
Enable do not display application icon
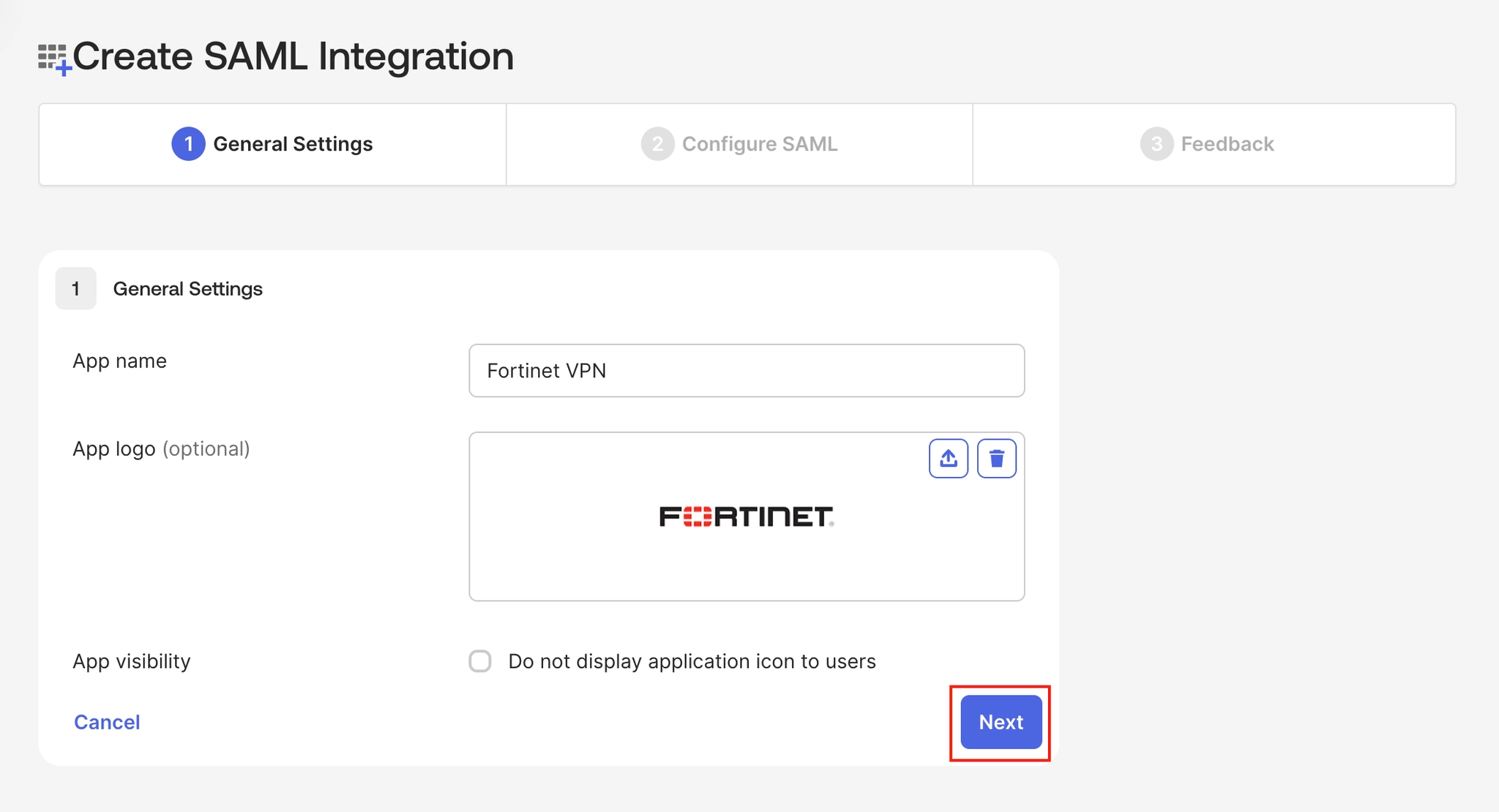[x=480, y=661]
